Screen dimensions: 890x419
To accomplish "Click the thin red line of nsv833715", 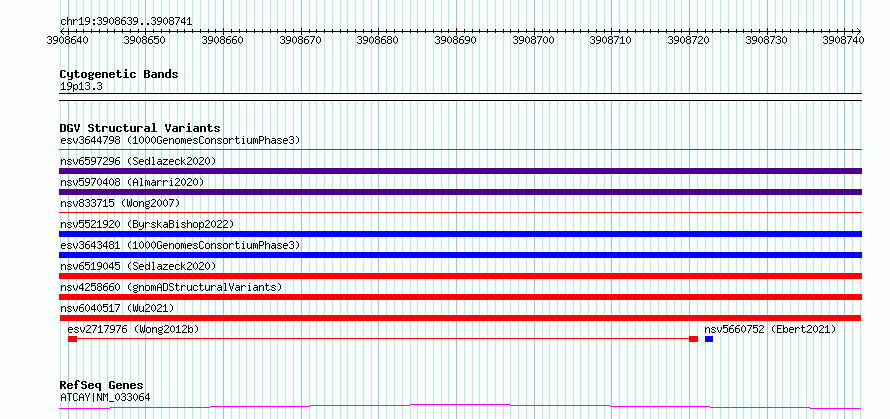I will coord(460,213).
